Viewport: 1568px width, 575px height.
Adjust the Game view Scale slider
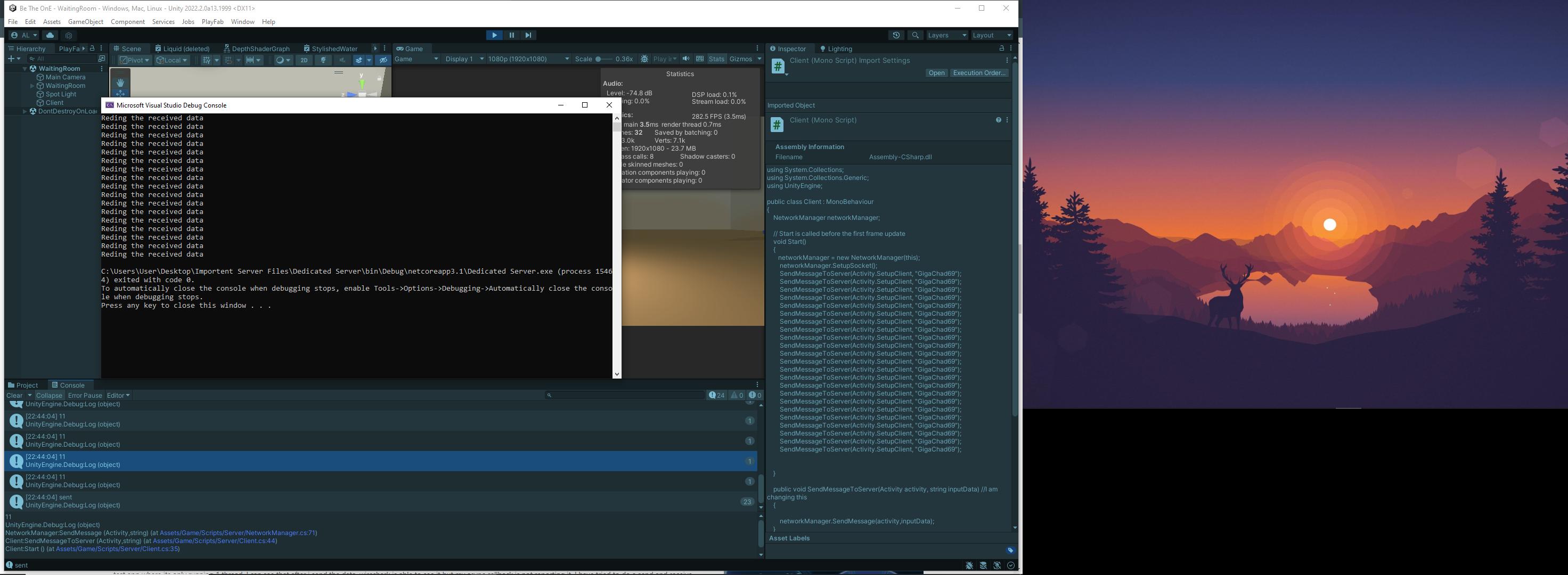(604, 59)
